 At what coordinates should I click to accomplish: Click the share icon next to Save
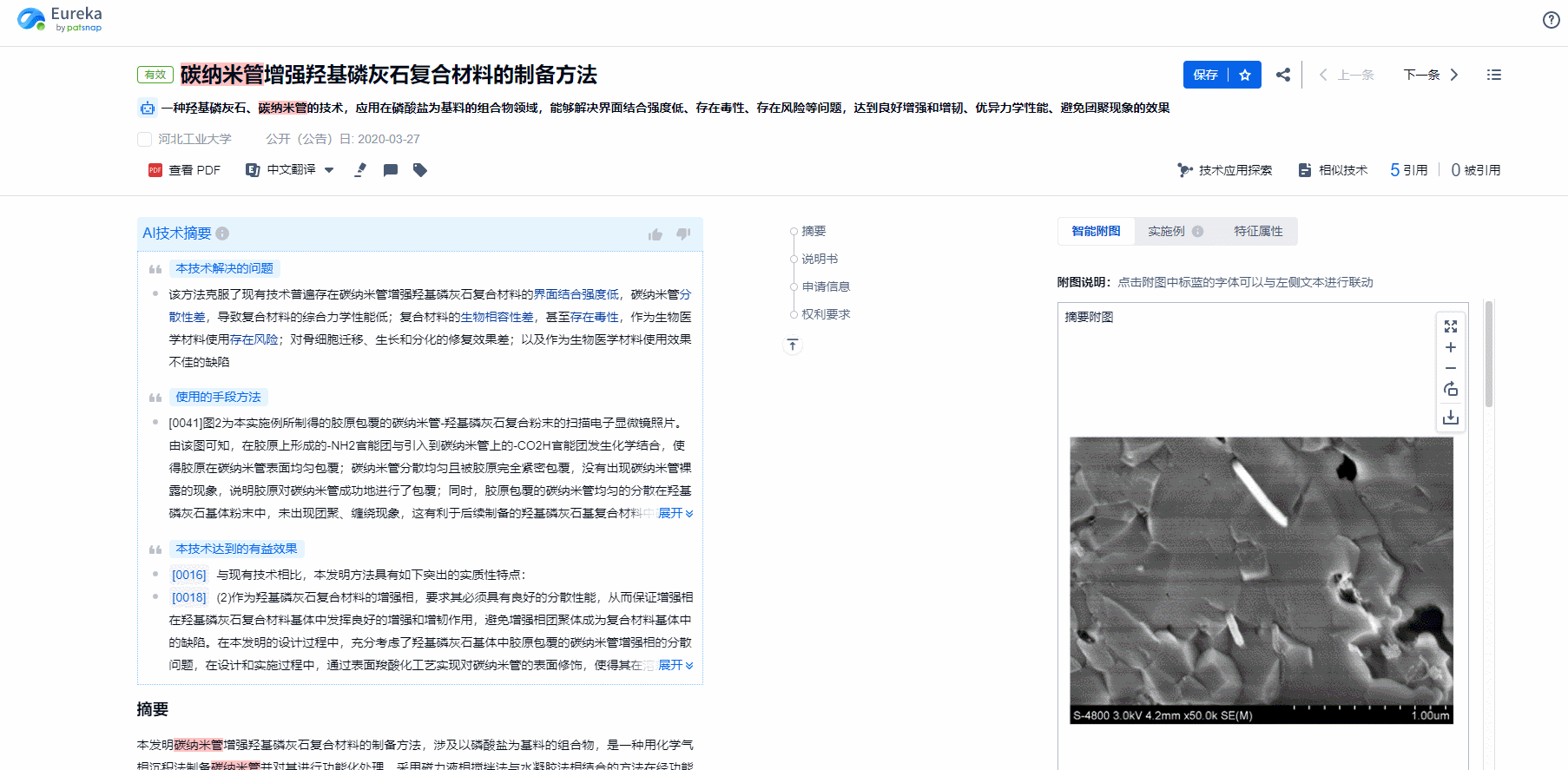point(1282,75)
